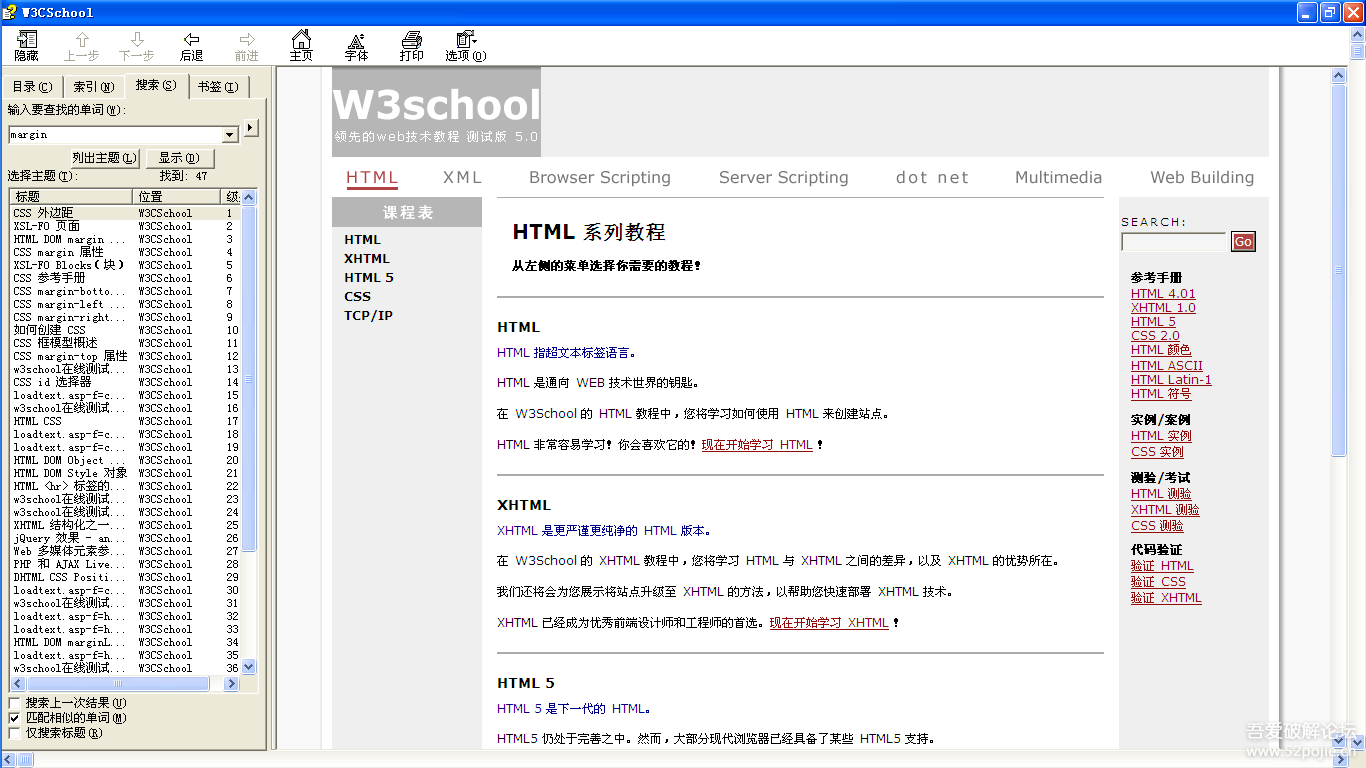Open the HTML 4.01 reference link

coord(1163,294)
